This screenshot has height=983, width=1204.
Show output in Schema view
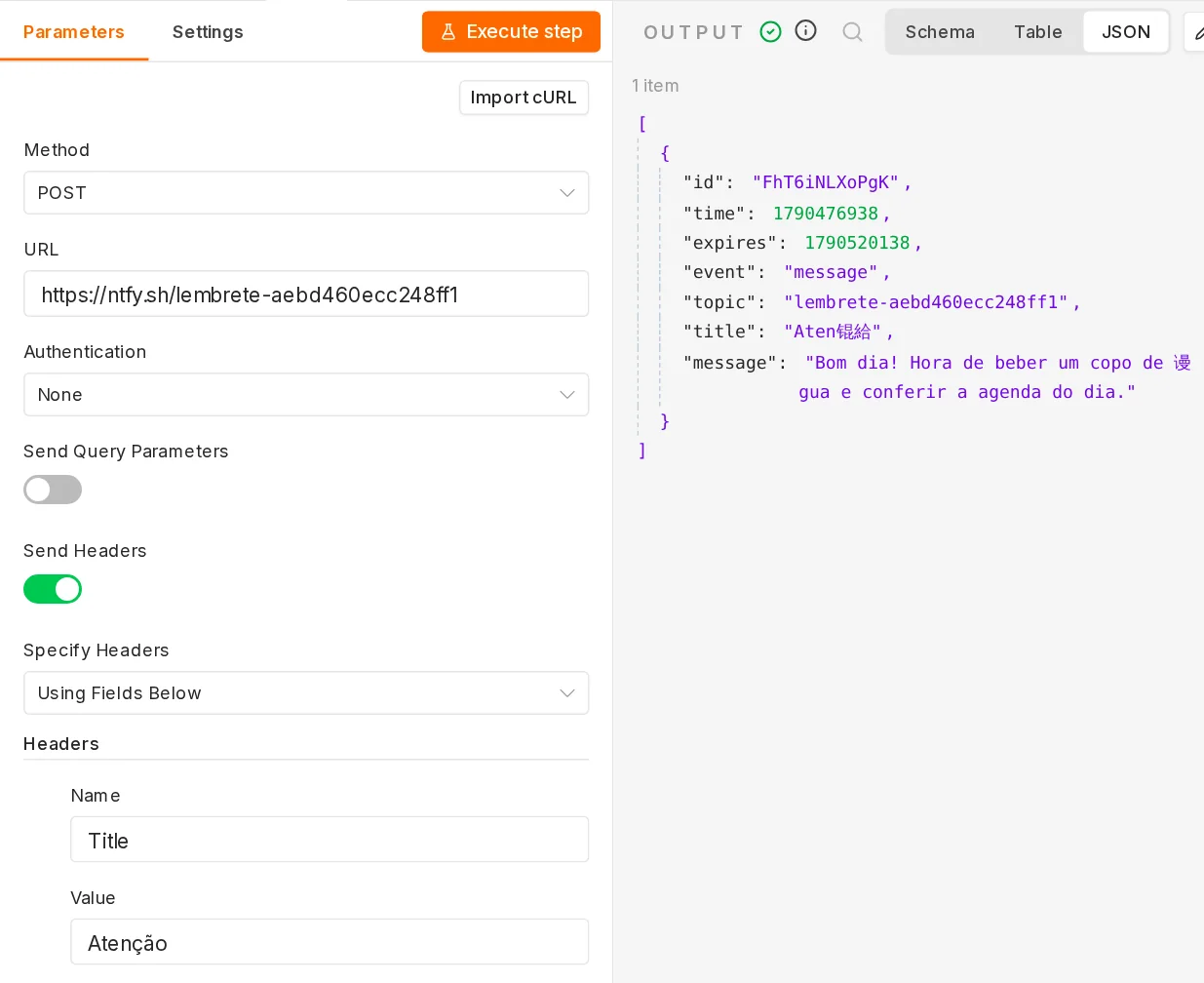pyautogui.click(x=940, y=32)
